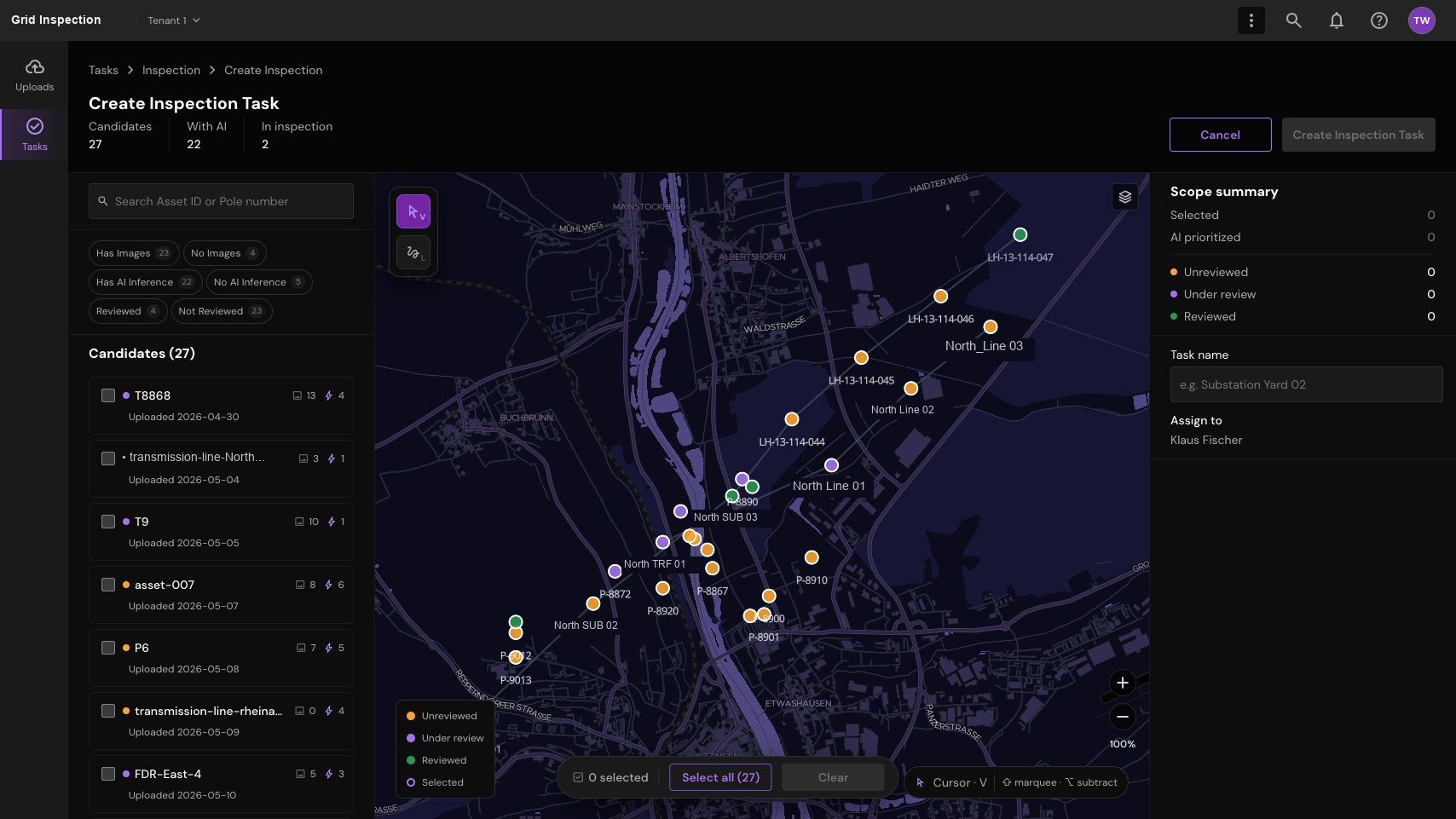
Task: Click Create Inspection Task button
Action: (1359, 135)
